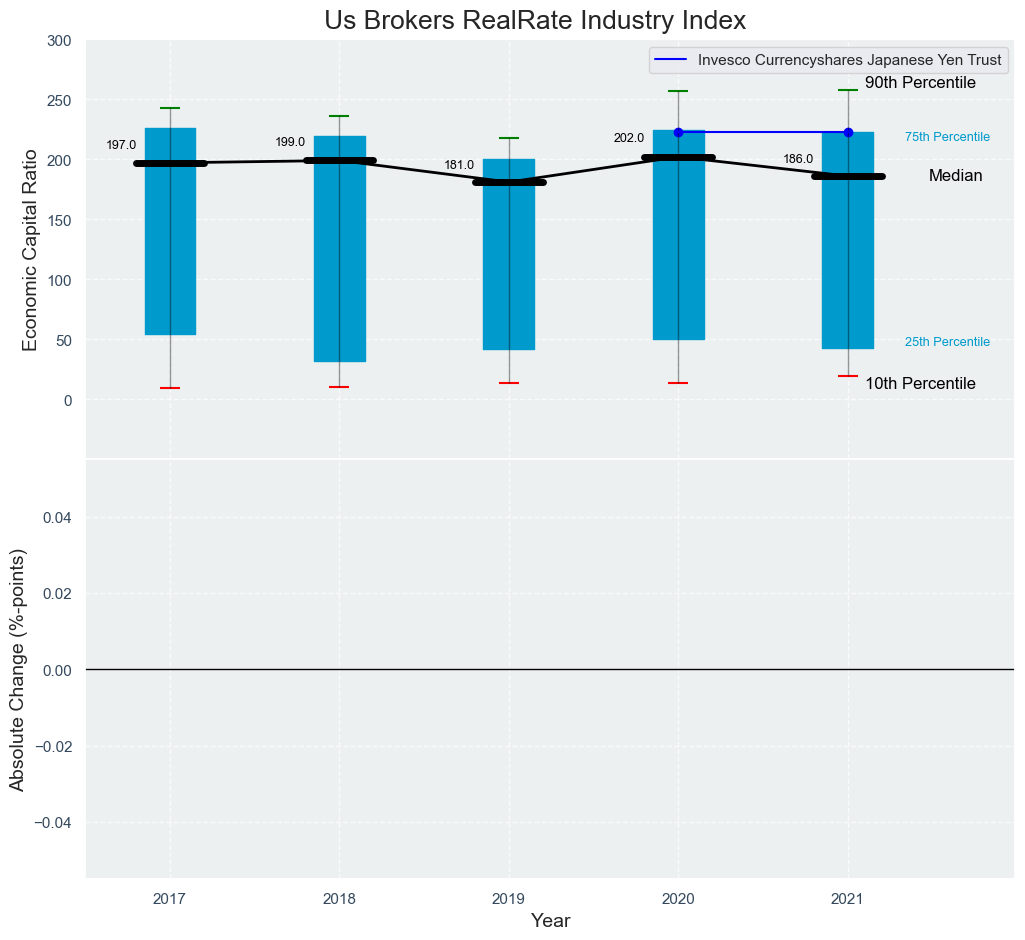The image size is (1025, 940).
Task: Click the Median annotation text
Action: pyautogui.click(x=956, y=176)
